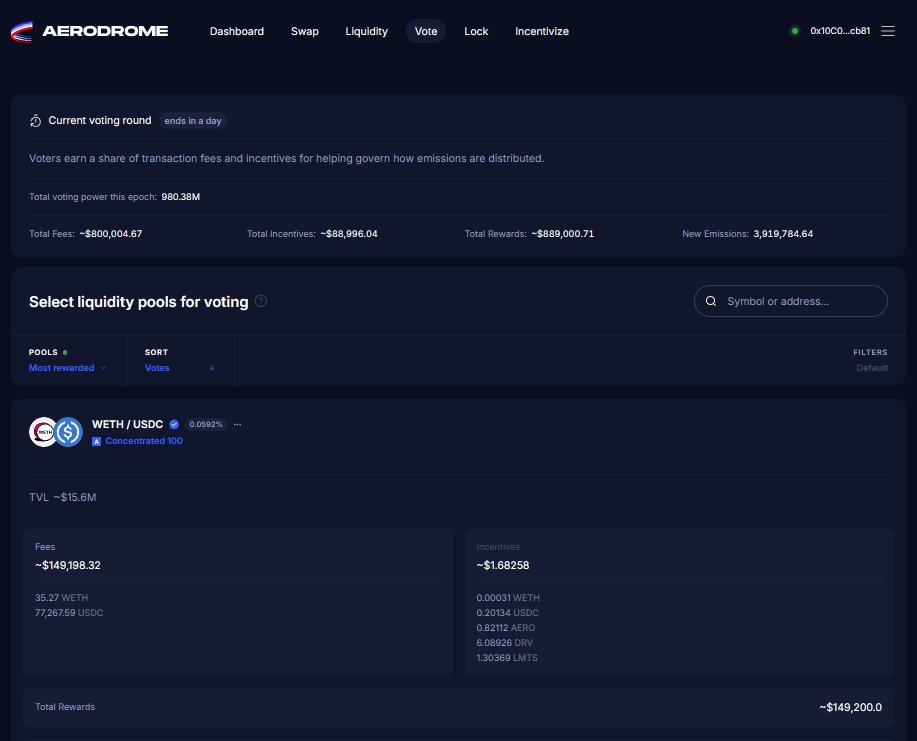Expand the Most rewarded pools dropdown
The image size is (917, 741).
[67, 368]
